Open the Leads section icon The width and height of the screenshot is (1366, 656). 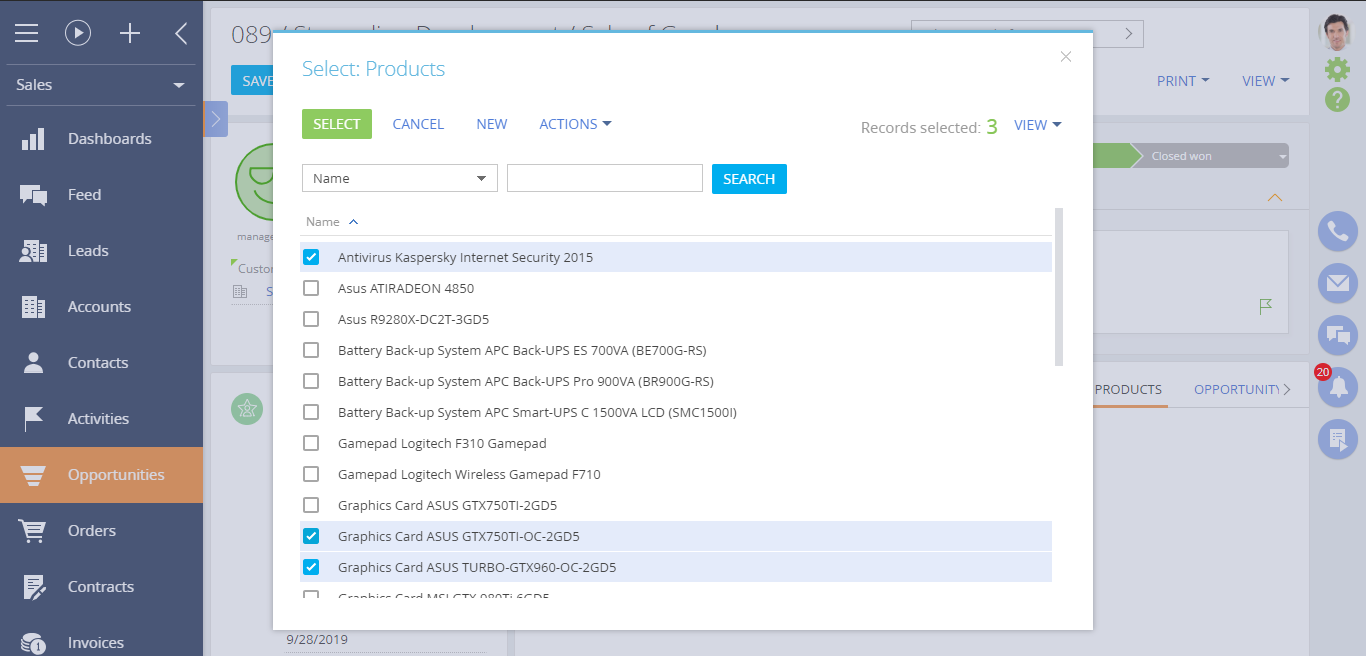point(33,251)
